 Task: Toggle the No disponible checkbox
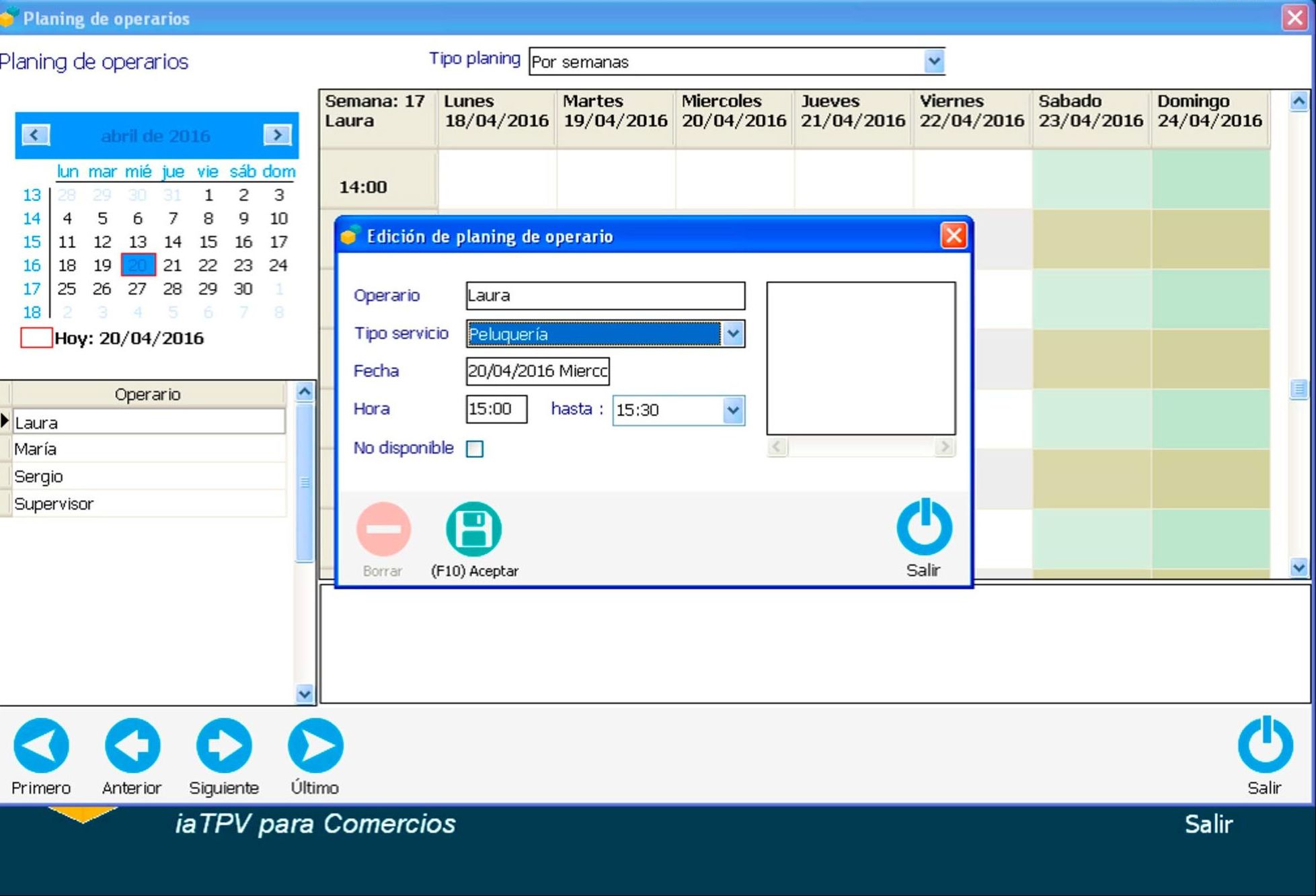point(475,448)
